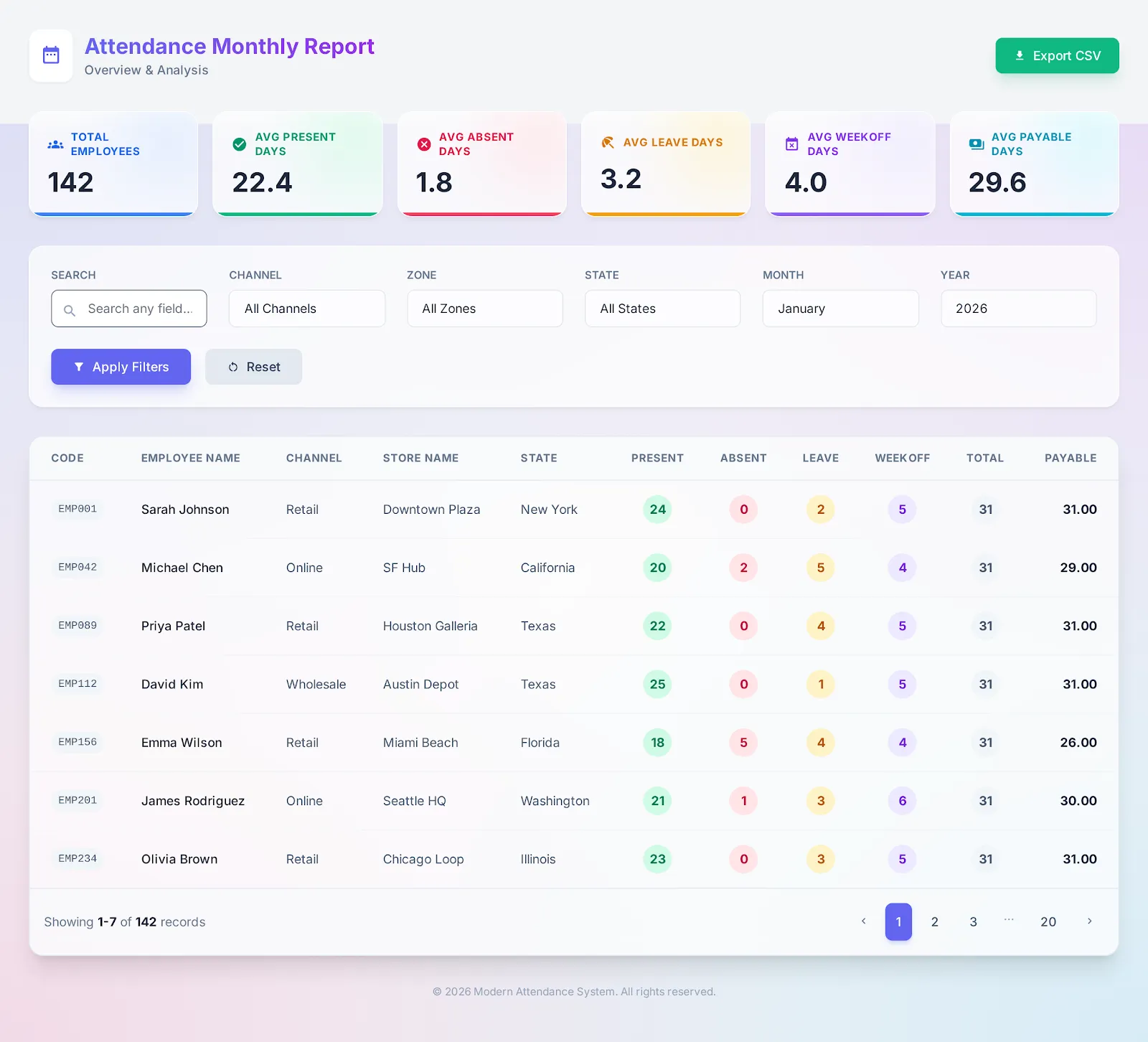Screen dimensions: 1148x1042
Task: Expand the All Zones dropdown
Action: [484, 309]
